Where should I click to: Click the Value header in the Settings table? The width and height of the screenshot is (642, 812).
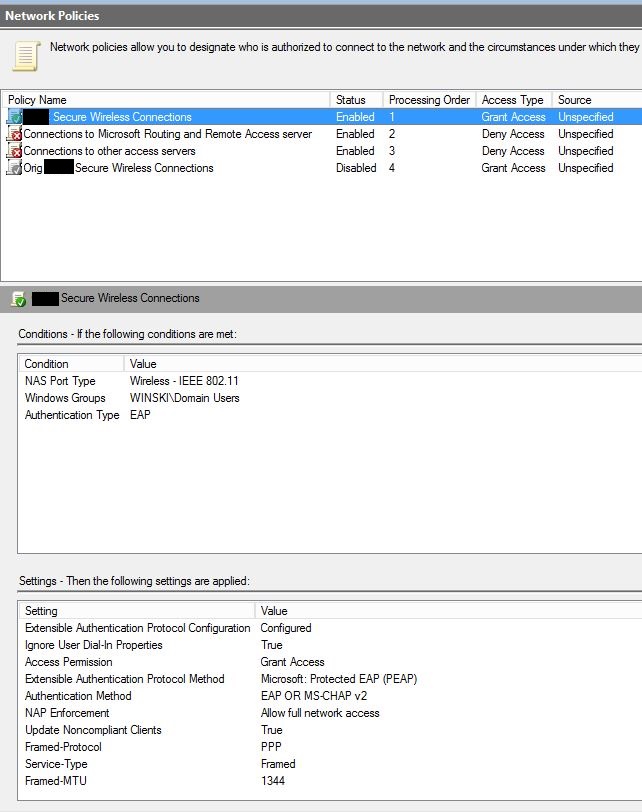(x=449, y=611)
